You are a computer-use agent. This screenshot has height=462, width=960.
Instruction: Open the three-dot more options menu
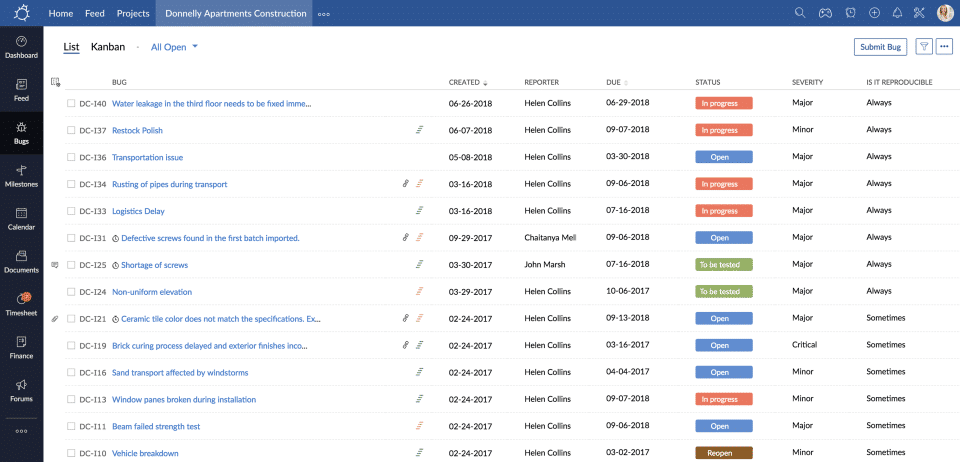coord(944,47)
